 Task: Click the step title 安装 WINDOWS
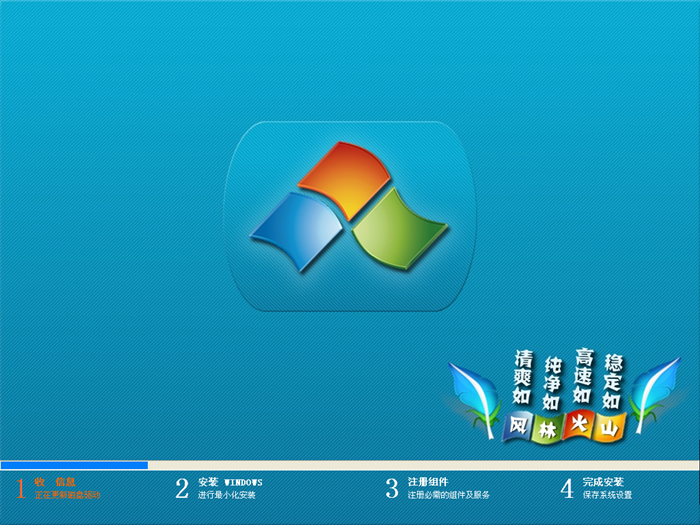(x=230, y=482)
